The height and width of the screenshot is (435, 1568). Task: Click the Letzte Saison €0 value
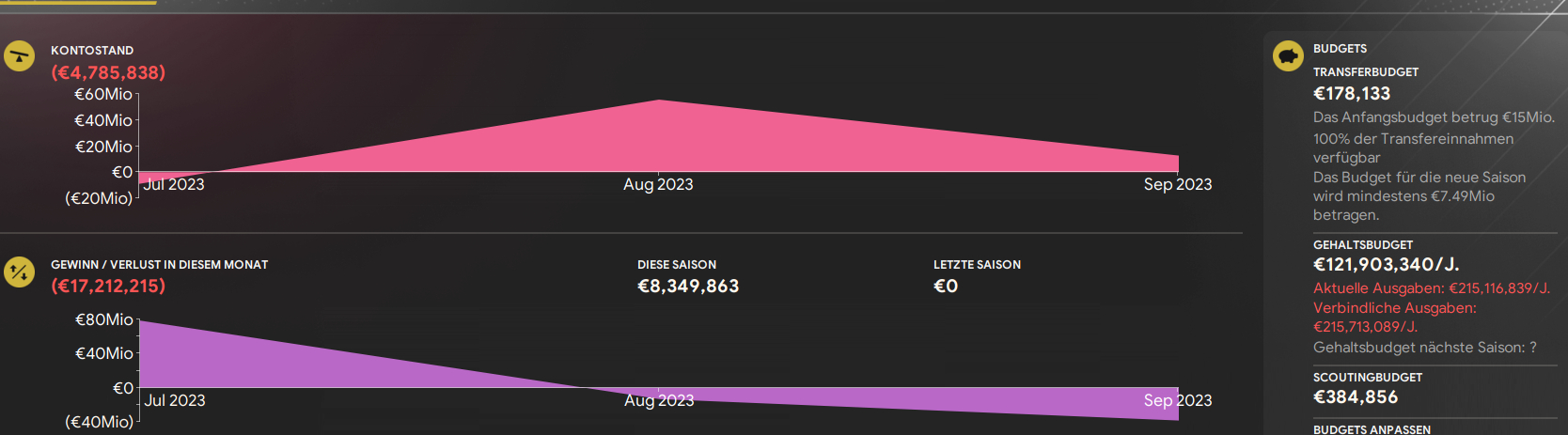coord(946,286)
